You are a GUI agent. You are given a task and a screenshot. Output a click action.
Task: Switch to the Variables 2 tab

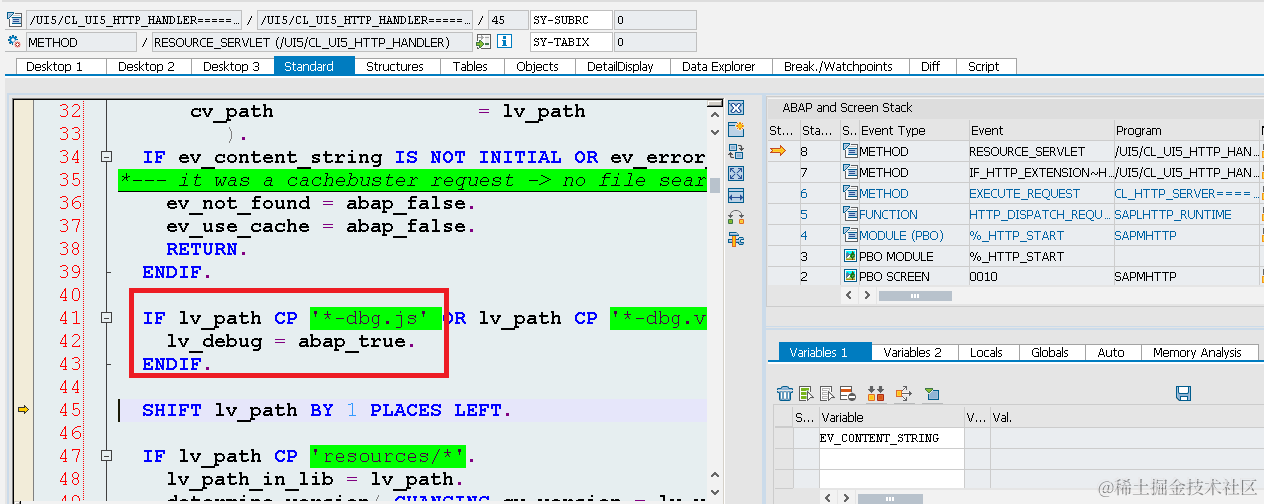tap(913, 352)
